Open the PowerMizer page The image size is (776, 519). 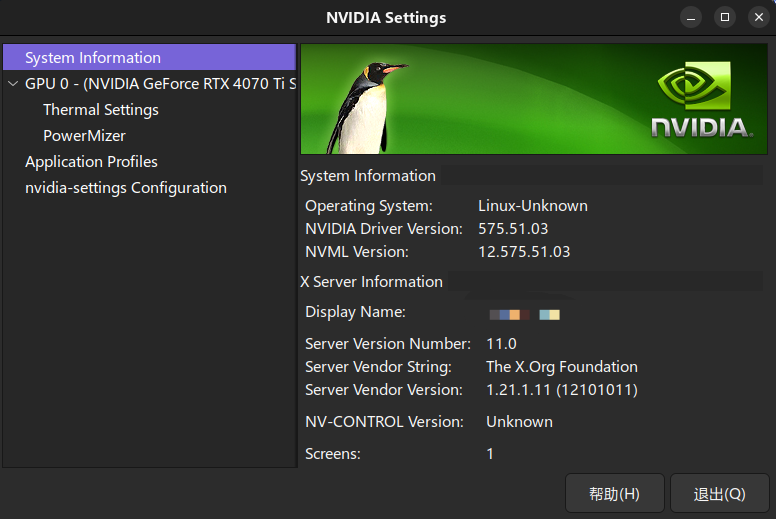(x=84, y=136)
